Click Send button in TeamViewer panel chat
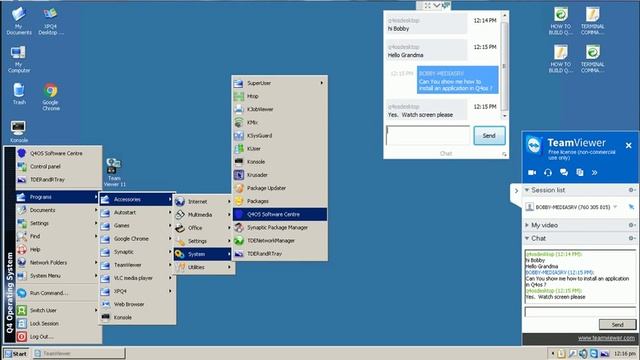640x360 pixels. pyautogui.click(x=617, y=324)
